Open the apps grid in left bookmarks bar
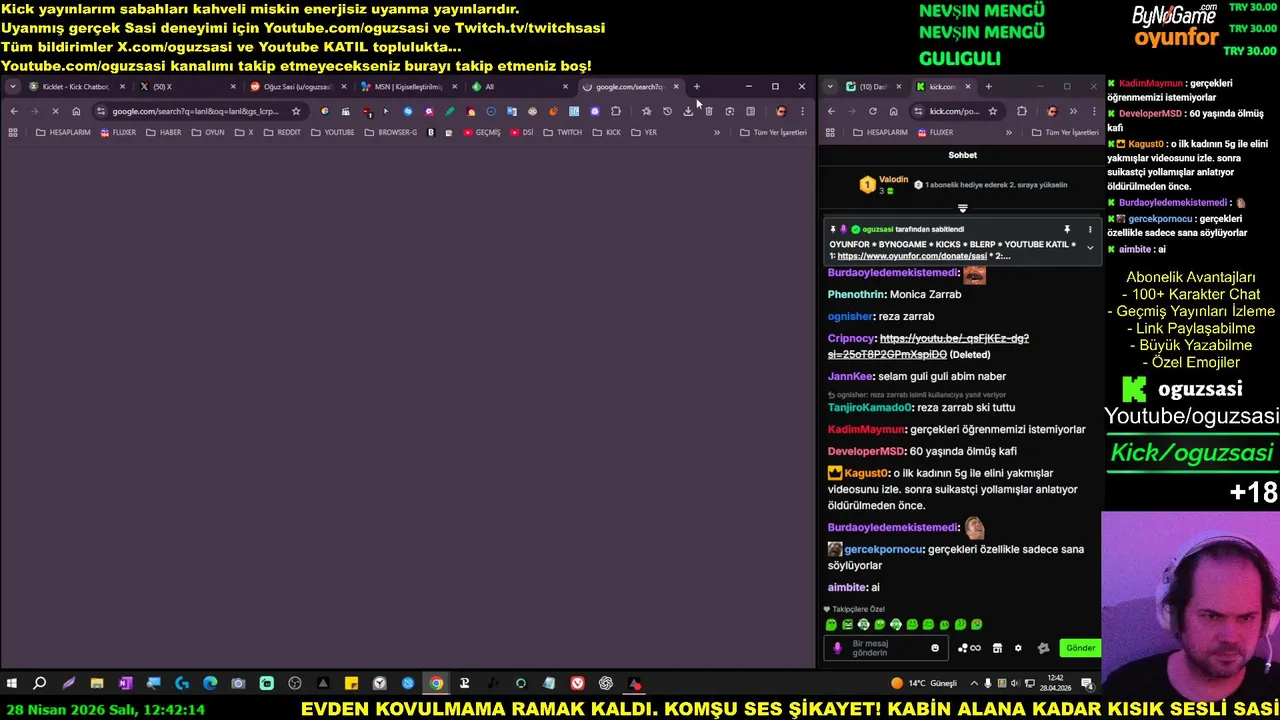The width and height of the screenshot is (1280, 720). [13, 132]
